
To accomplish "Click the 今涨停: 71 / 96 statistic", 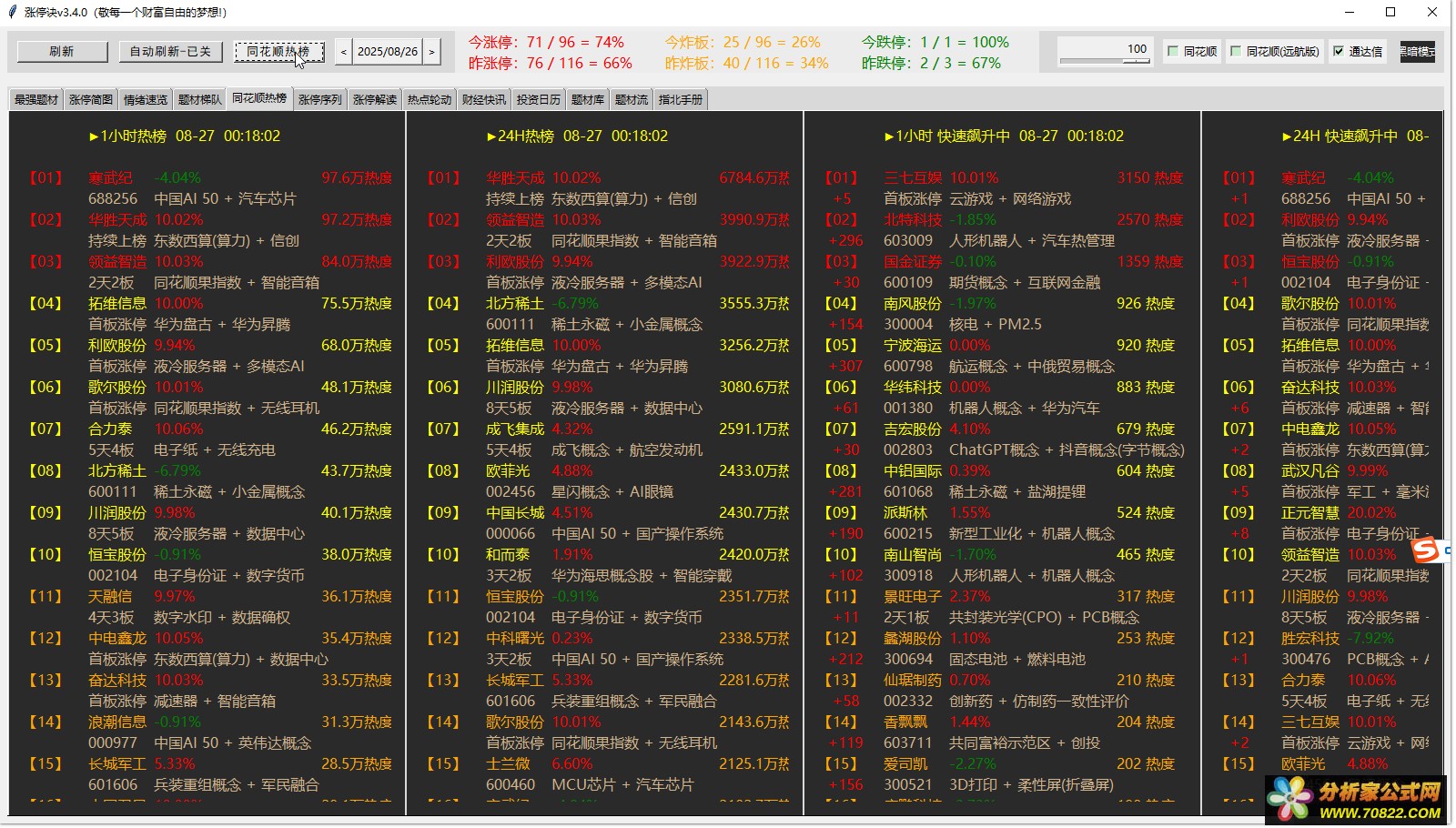I will tap(546, 43).
